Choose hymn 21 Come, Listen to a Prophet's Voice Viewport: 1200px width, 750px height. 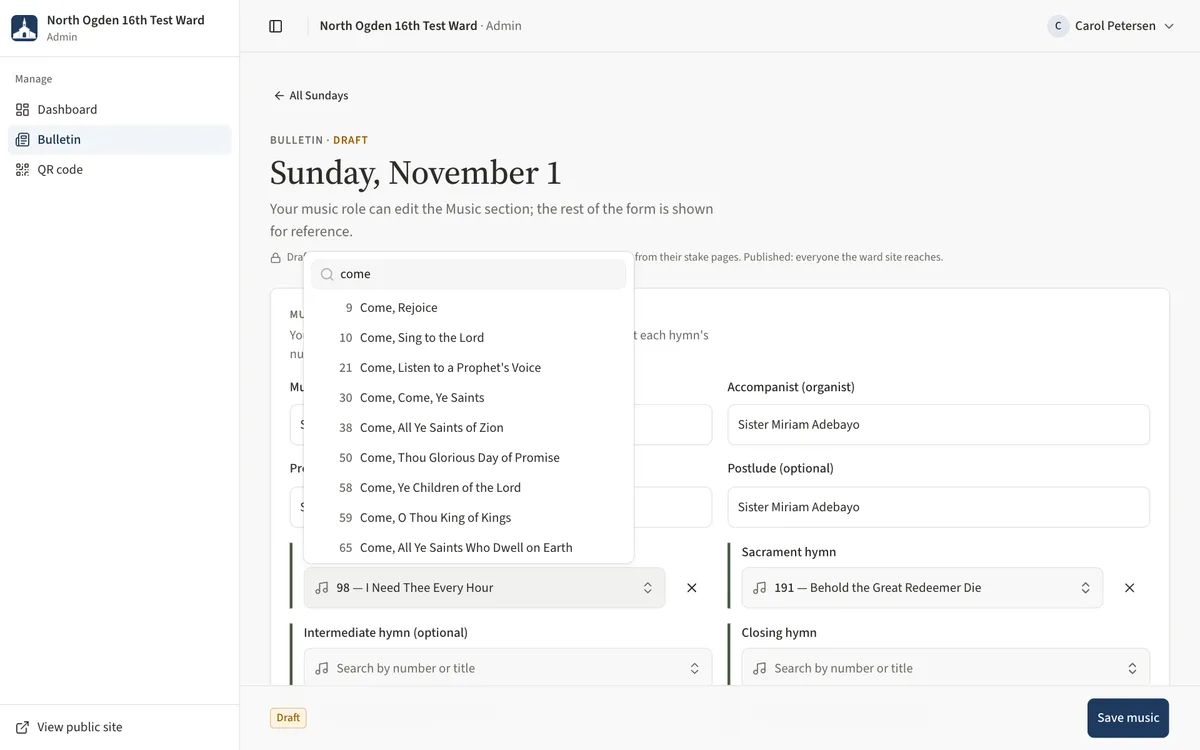469,367
